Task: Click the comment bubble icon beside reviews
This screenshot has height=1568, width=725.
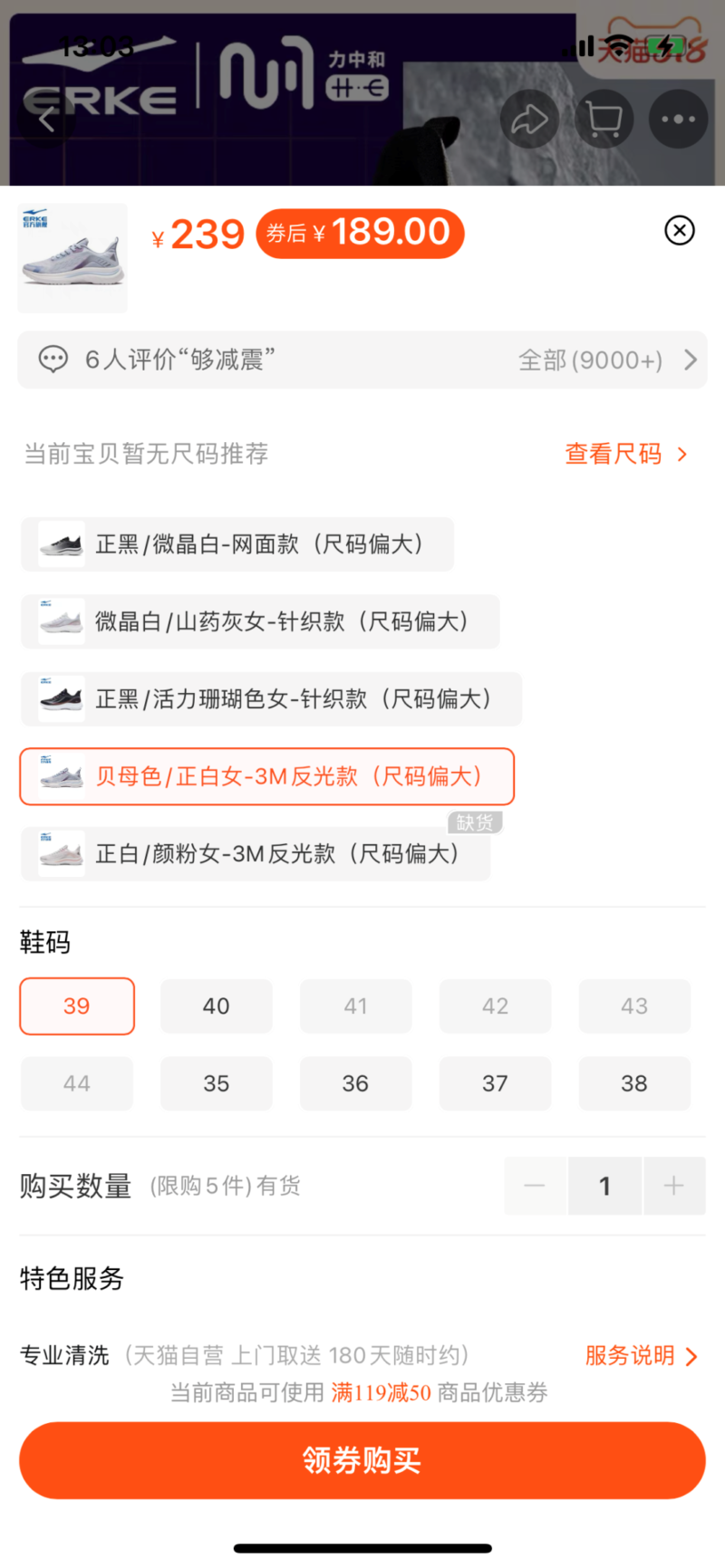Action: point(56,360)
